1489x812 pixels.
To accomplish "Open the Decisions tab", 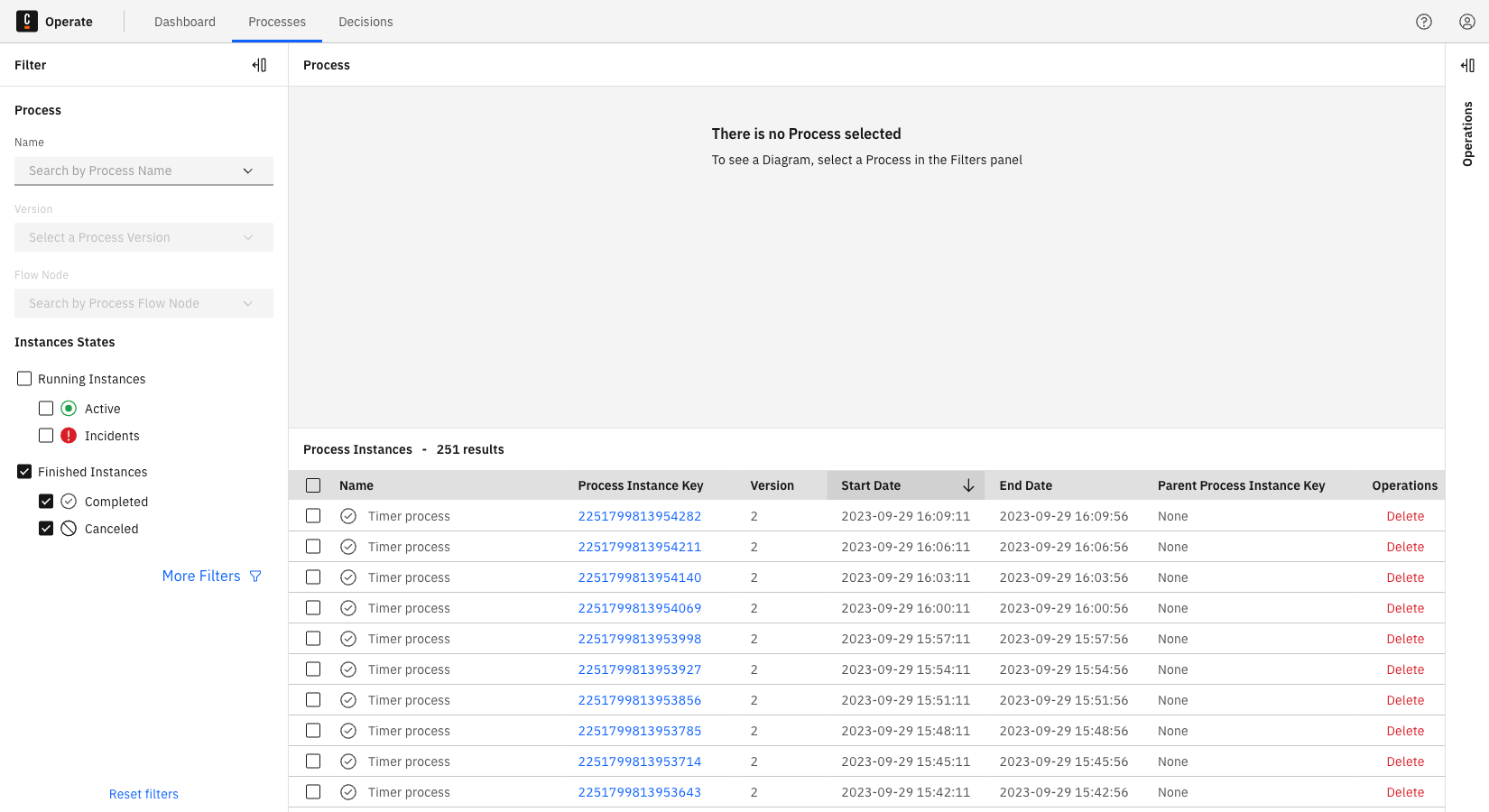I will click(365, 22).
